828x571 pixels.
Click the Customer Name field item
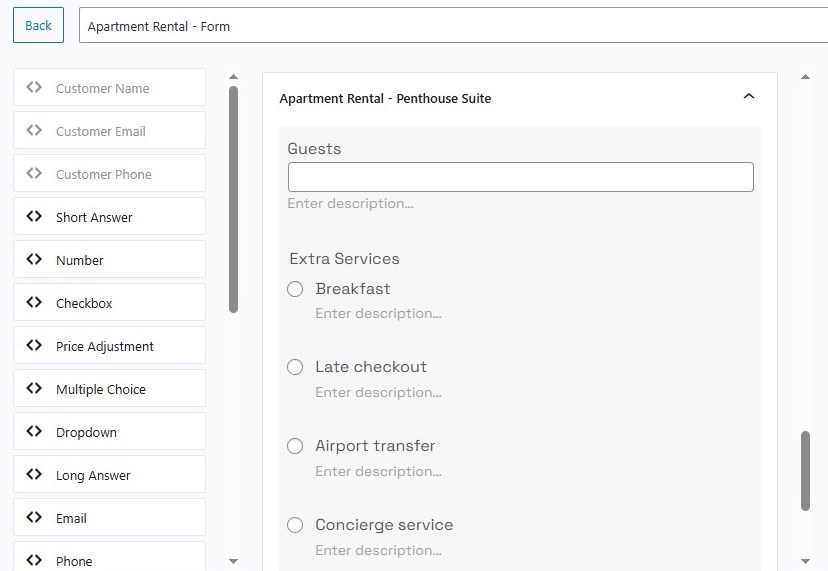tap(109, 87)
